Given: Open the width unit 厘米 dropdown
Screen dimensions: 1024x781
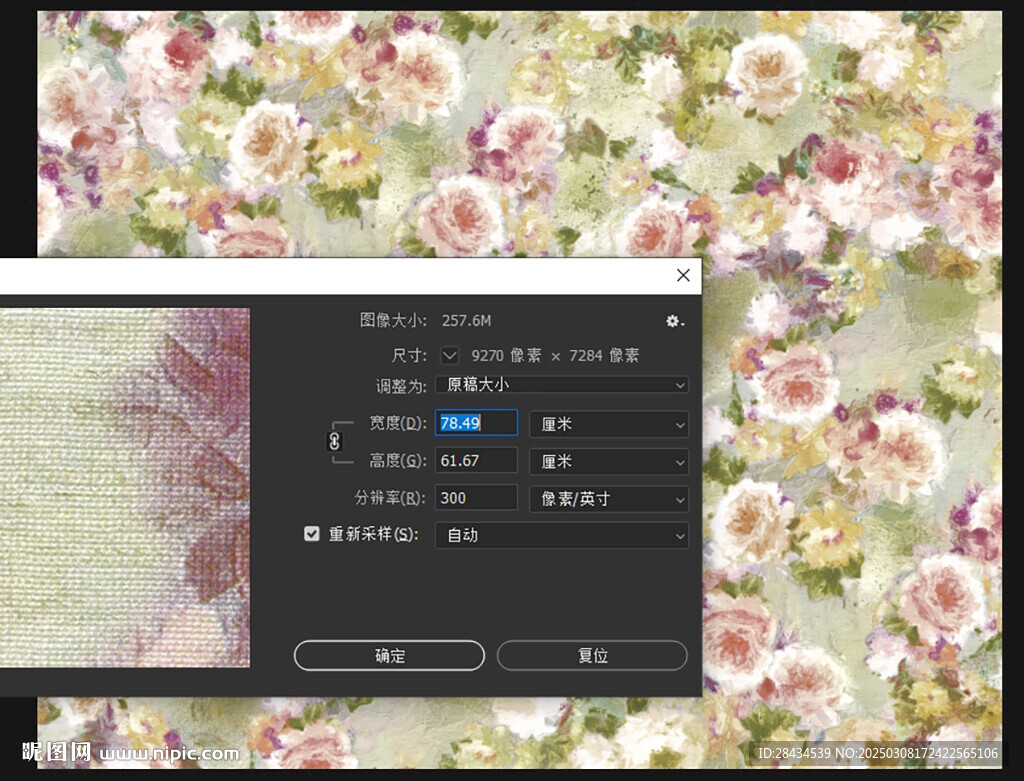Looking at the screenshot, I should [609, 424].
